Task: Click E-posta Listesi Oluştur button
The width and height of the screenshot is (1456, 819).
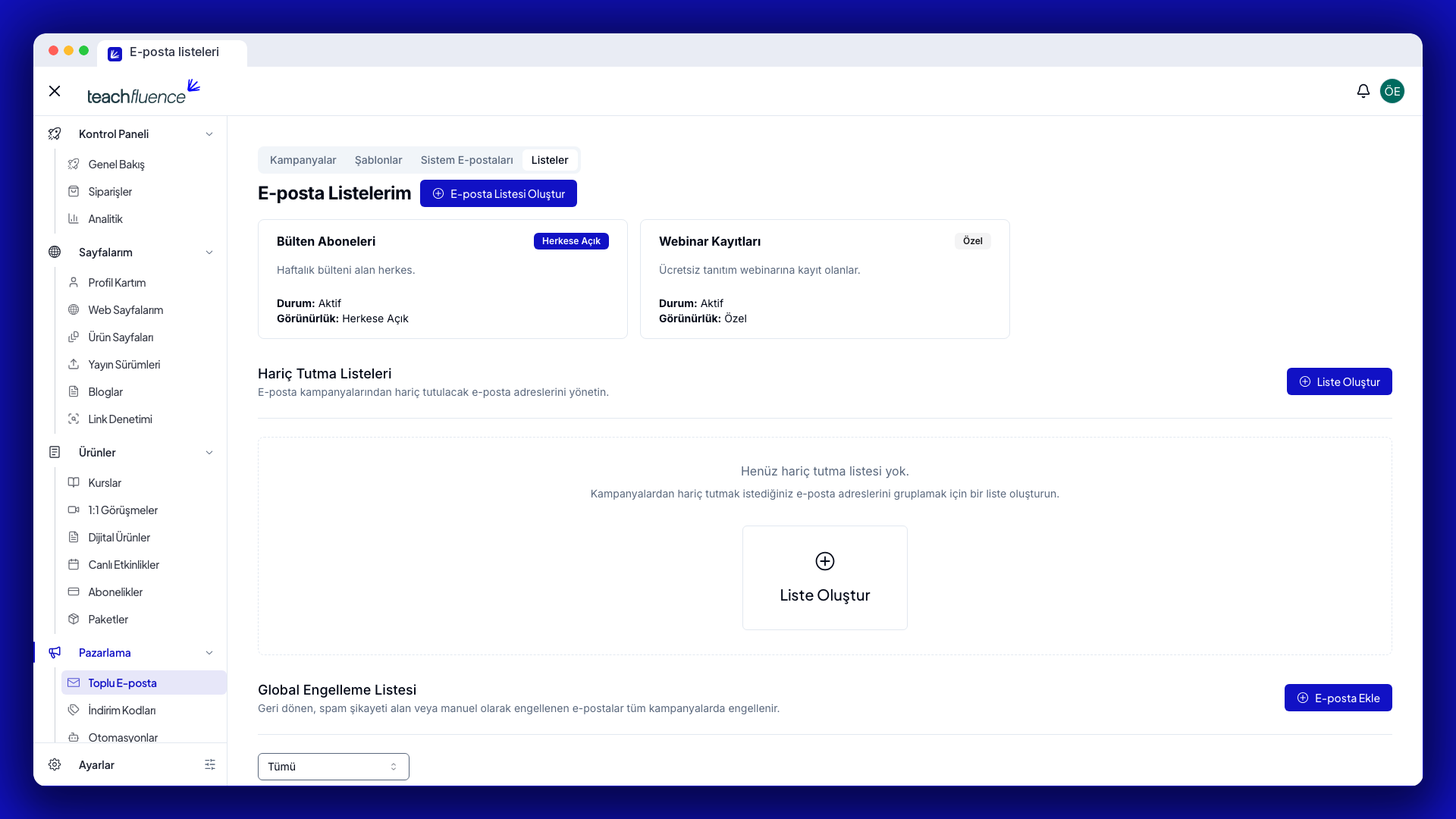Action: tap(498, 193)
